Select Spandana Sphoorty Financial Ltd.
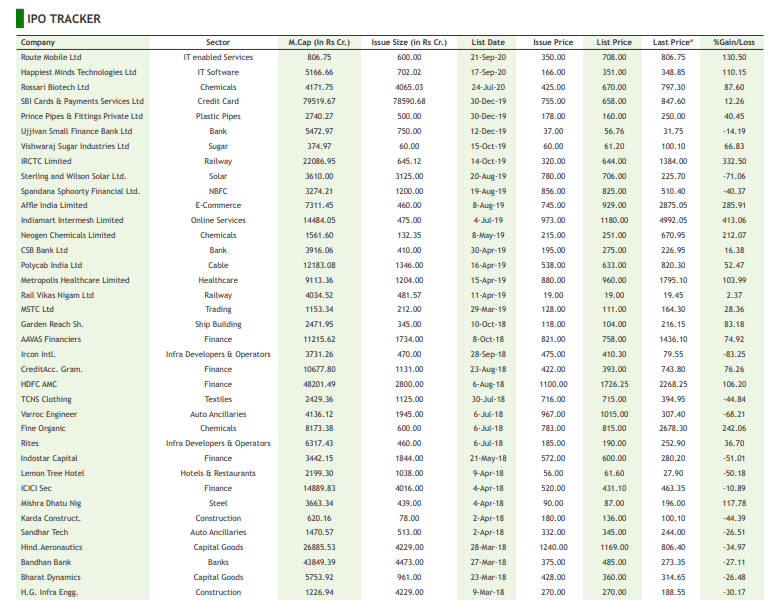The width and height of the screenshot is (777, 600). (x=80, y=191)
